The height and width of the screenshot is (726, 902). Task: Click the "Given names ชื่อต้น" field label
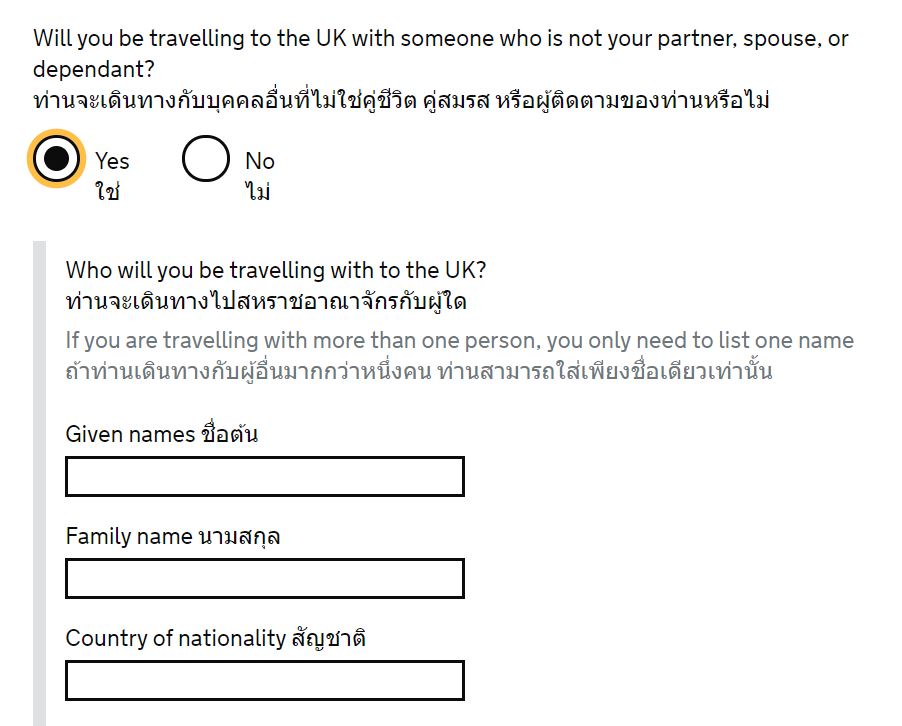point(162,434)
